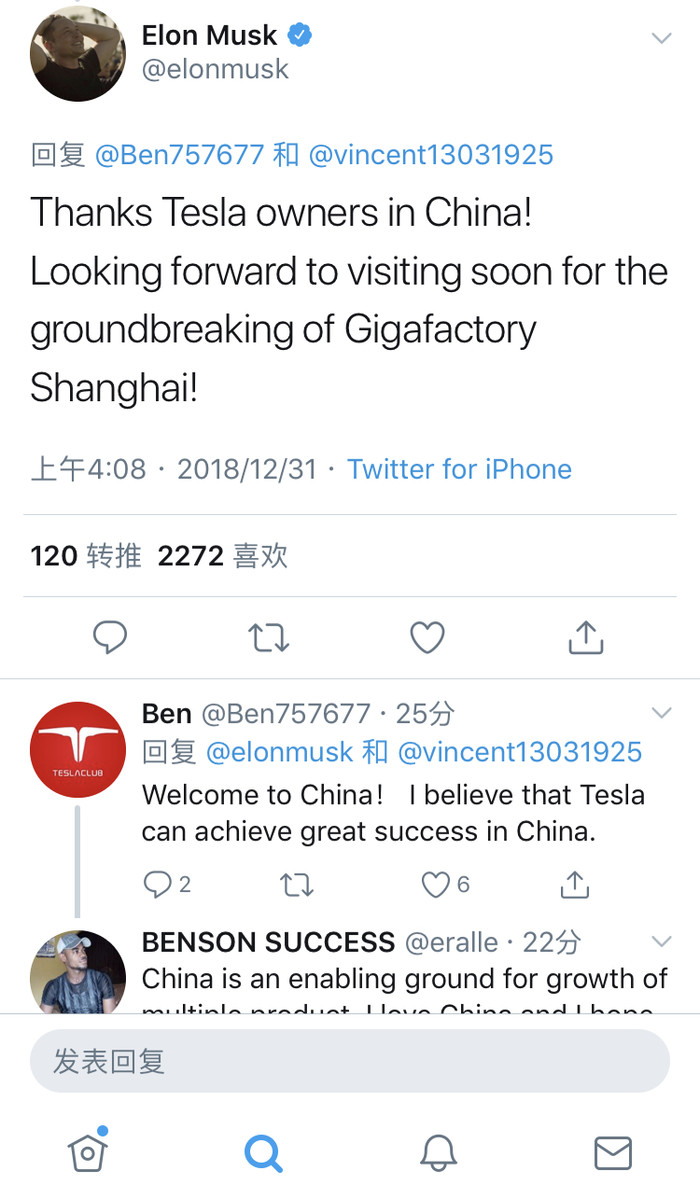Viewport: 700px width, 1199px height.
Task: Open the reply icon under Elon Musk's tweet
Action: tap(110, 637)
